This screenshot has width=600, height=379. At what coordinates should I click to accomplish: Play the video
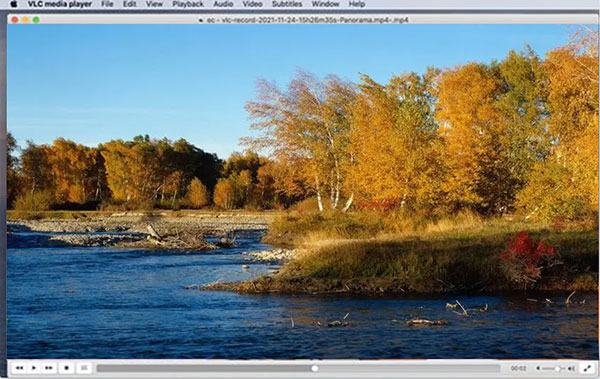point(34,368)
